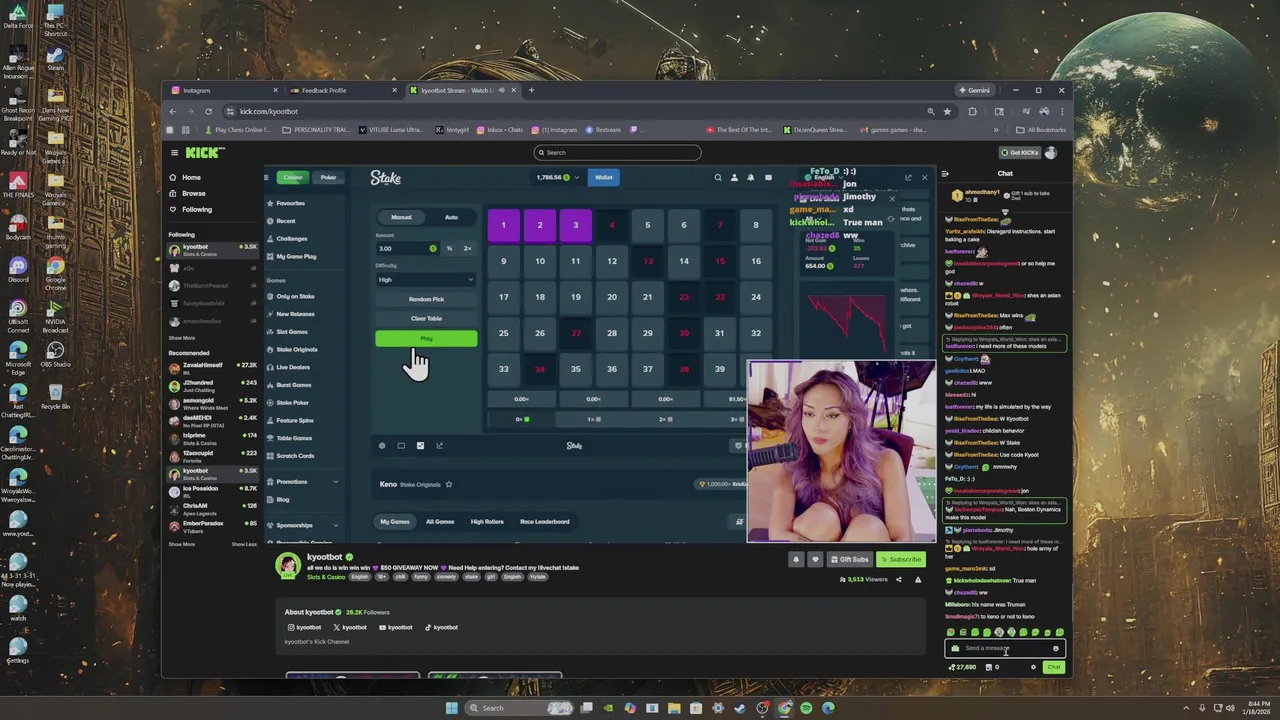Open the Stake chat bubble icon
Viewport: 1280px width, 720px height.
768,177
